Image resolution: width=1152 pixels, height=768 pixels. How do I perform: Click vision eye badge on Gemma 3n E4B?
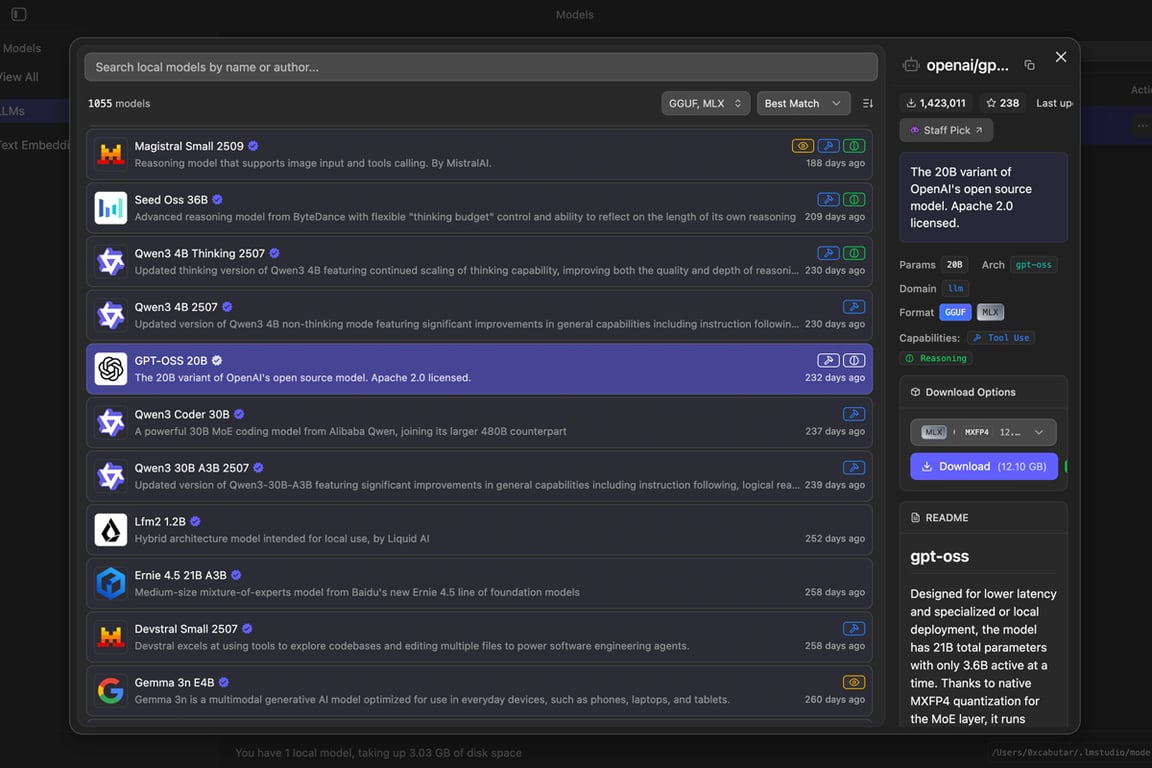click(854, 683)
